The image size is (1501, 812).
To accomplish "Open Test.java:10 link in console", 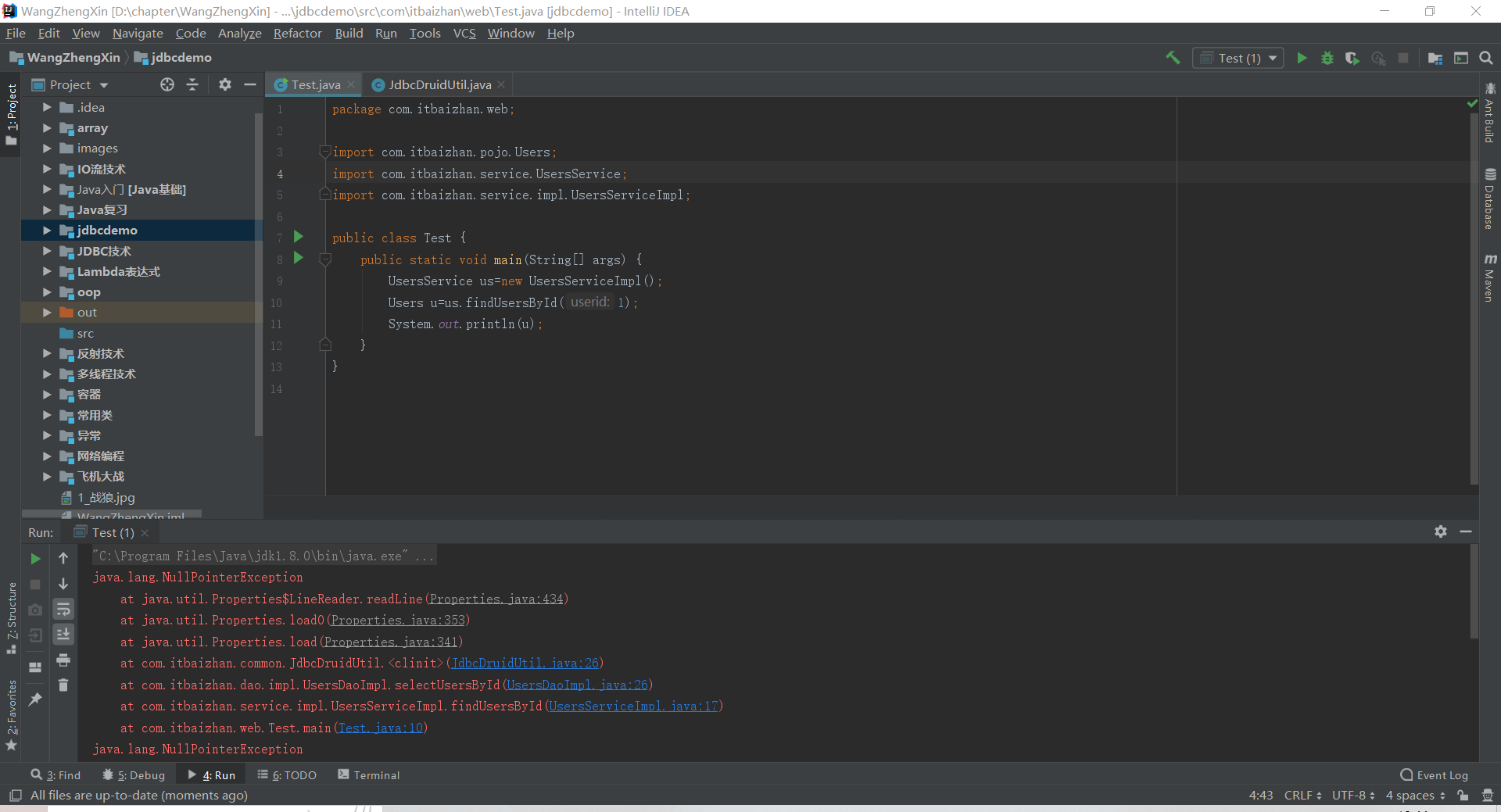I will (x=381, y=728).
